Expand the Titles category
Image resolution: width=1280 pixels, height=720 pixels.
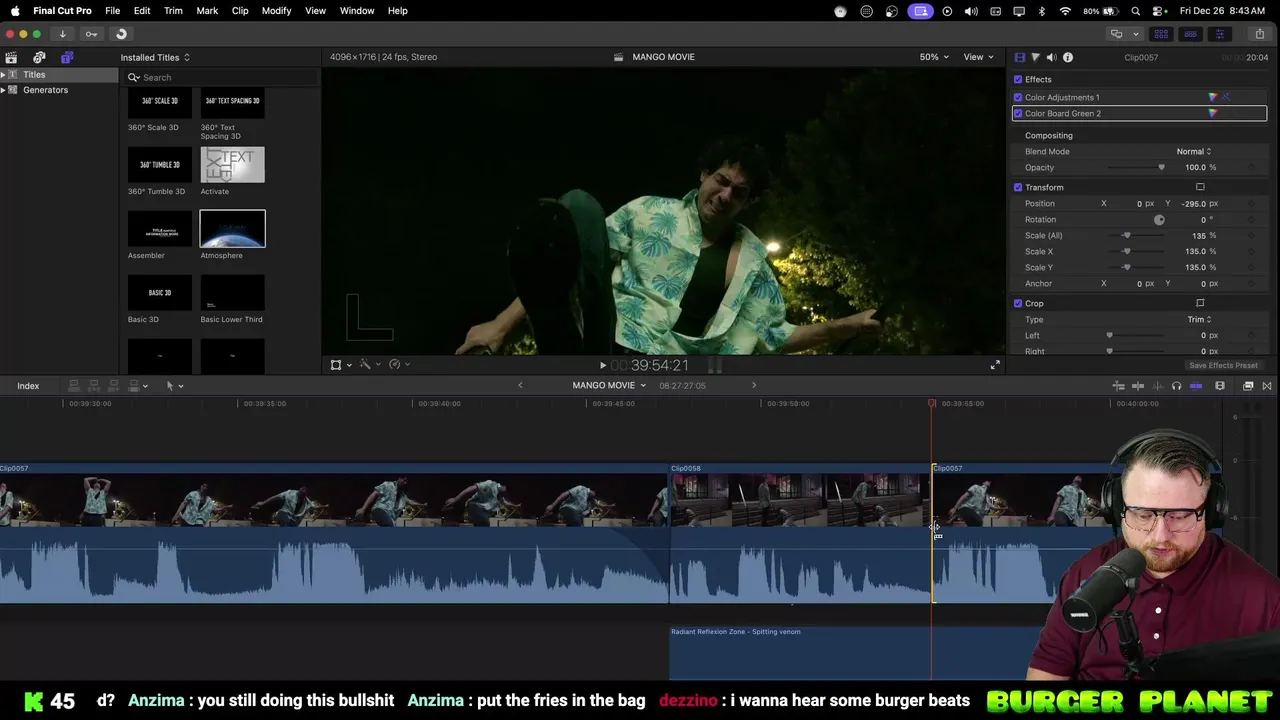(3, 75)
